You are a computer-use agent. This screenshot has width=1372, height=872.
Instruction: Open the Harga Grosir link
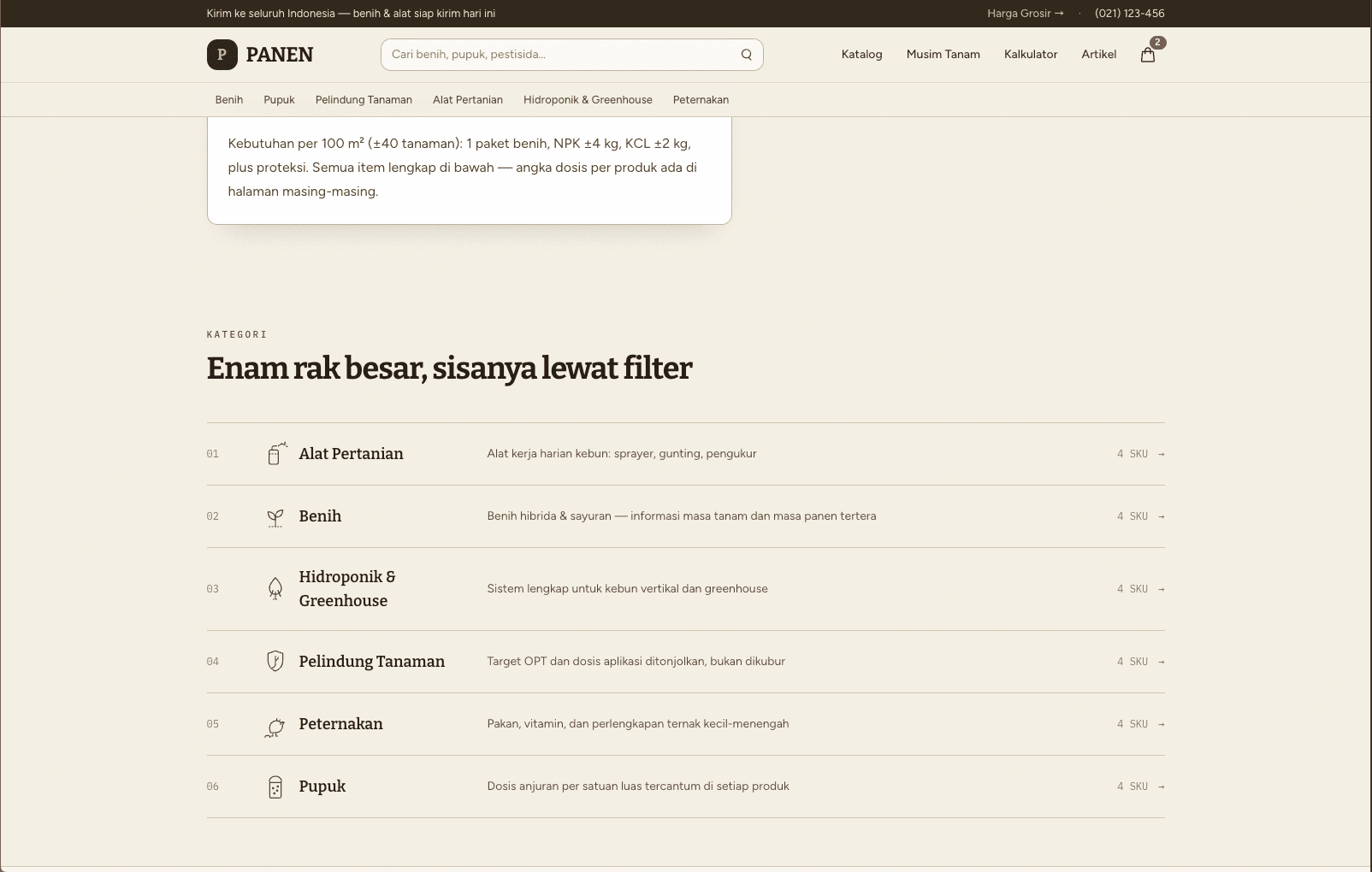tap(1026, 14)
